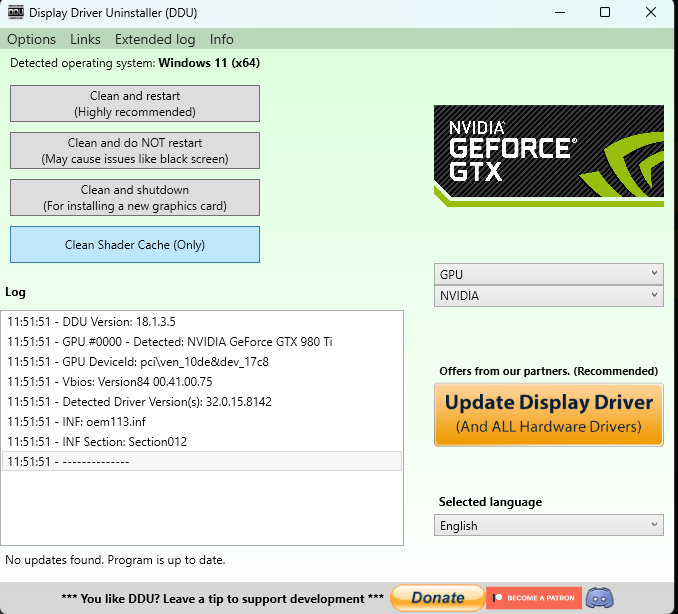Close the DDU window
Image resolution: width=678 pixels, height=614 pixels.
(x=651, y=12)
